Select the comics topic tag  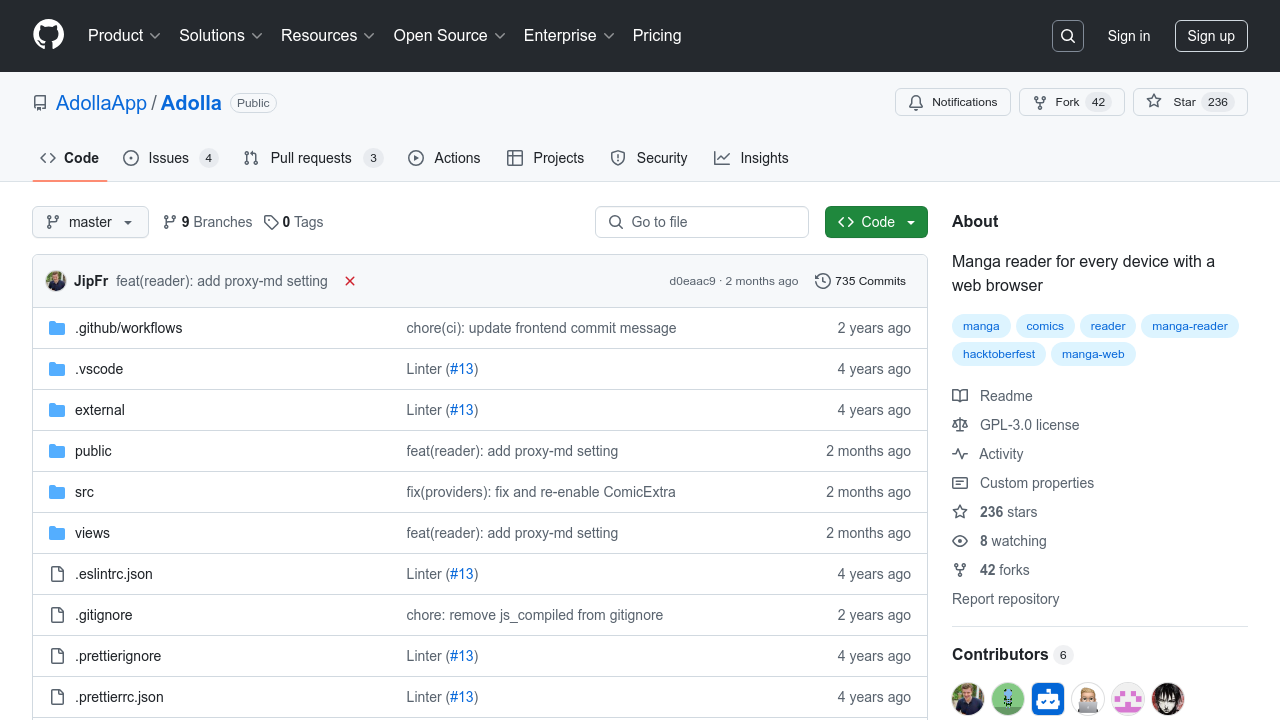tap(1045, 326)
